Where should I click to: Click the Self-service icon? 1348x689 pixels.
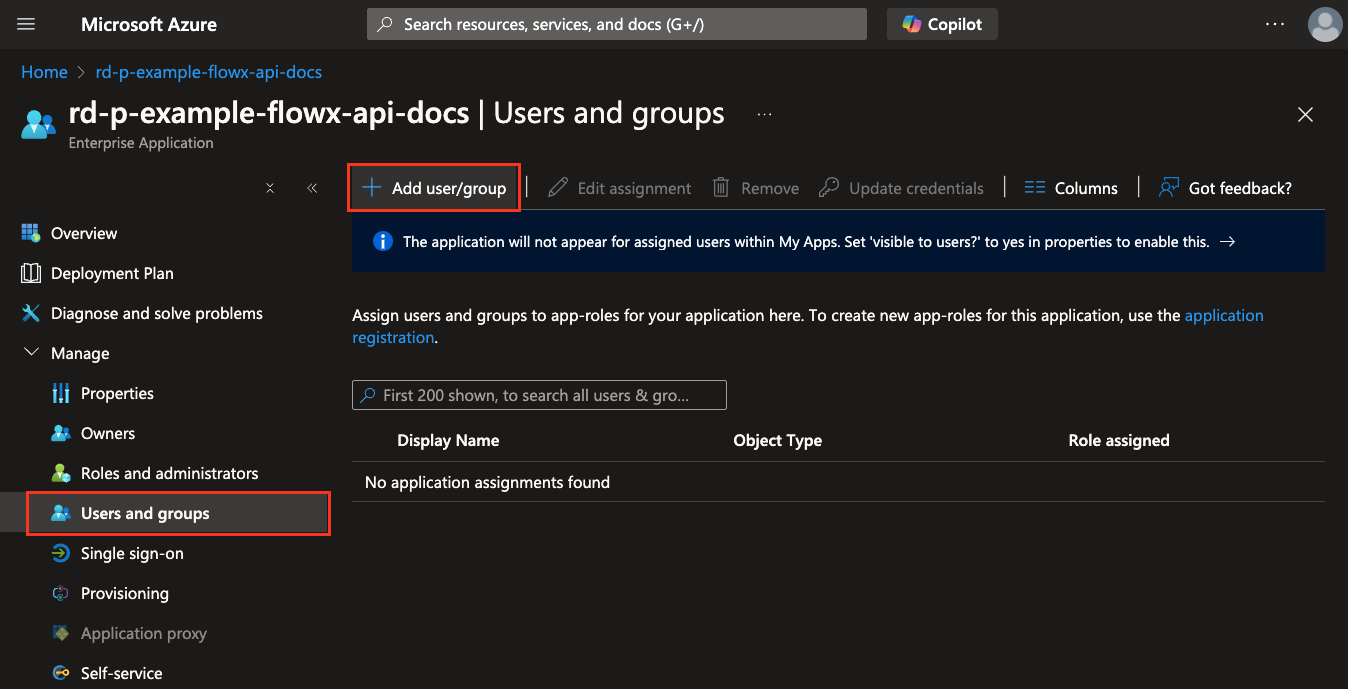click(x=61, y=673)
